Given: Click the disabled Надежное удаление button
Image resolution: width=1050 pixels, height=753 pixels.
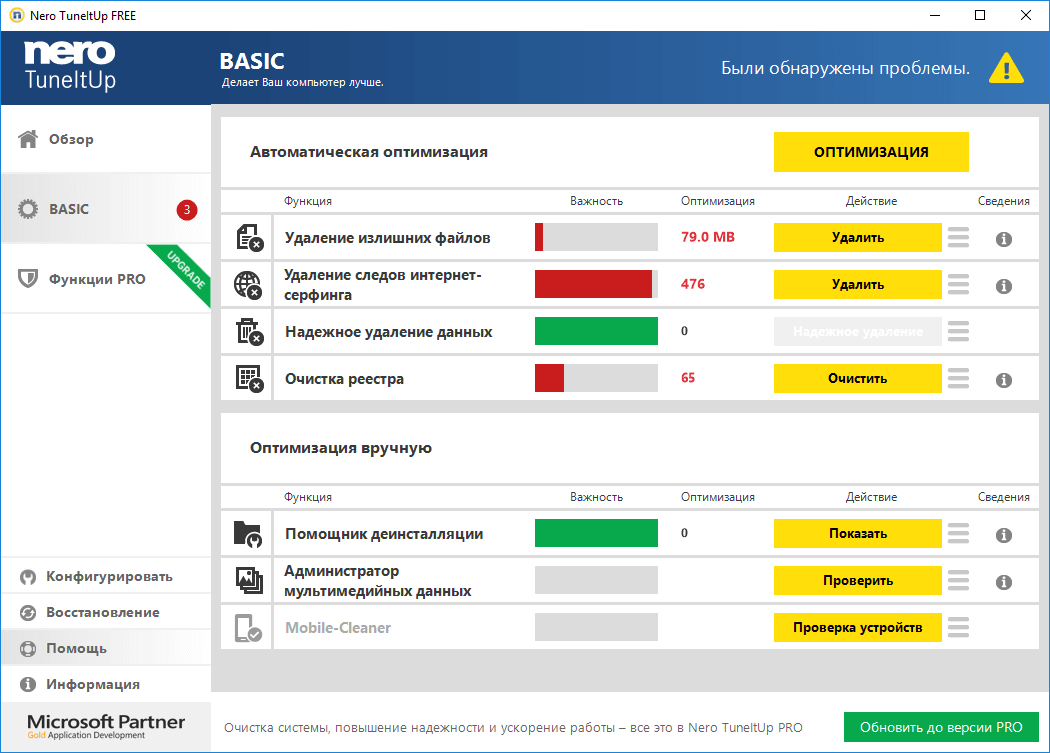Looking at the screenshot, I should point(858,332).
